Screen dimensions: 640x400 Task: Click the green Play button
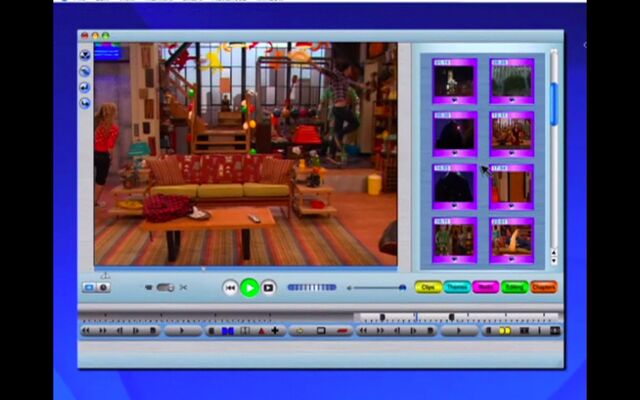tap(250, 288)
